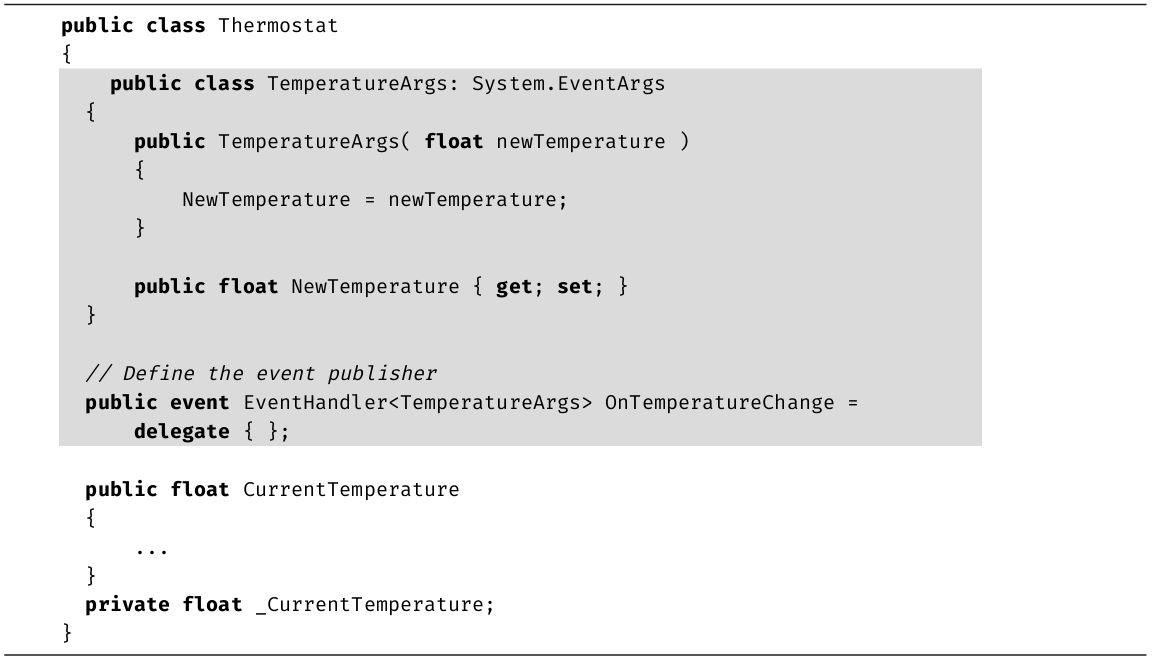Click System.EventArgs base class text
The image size is (1152, 658).
568,84
